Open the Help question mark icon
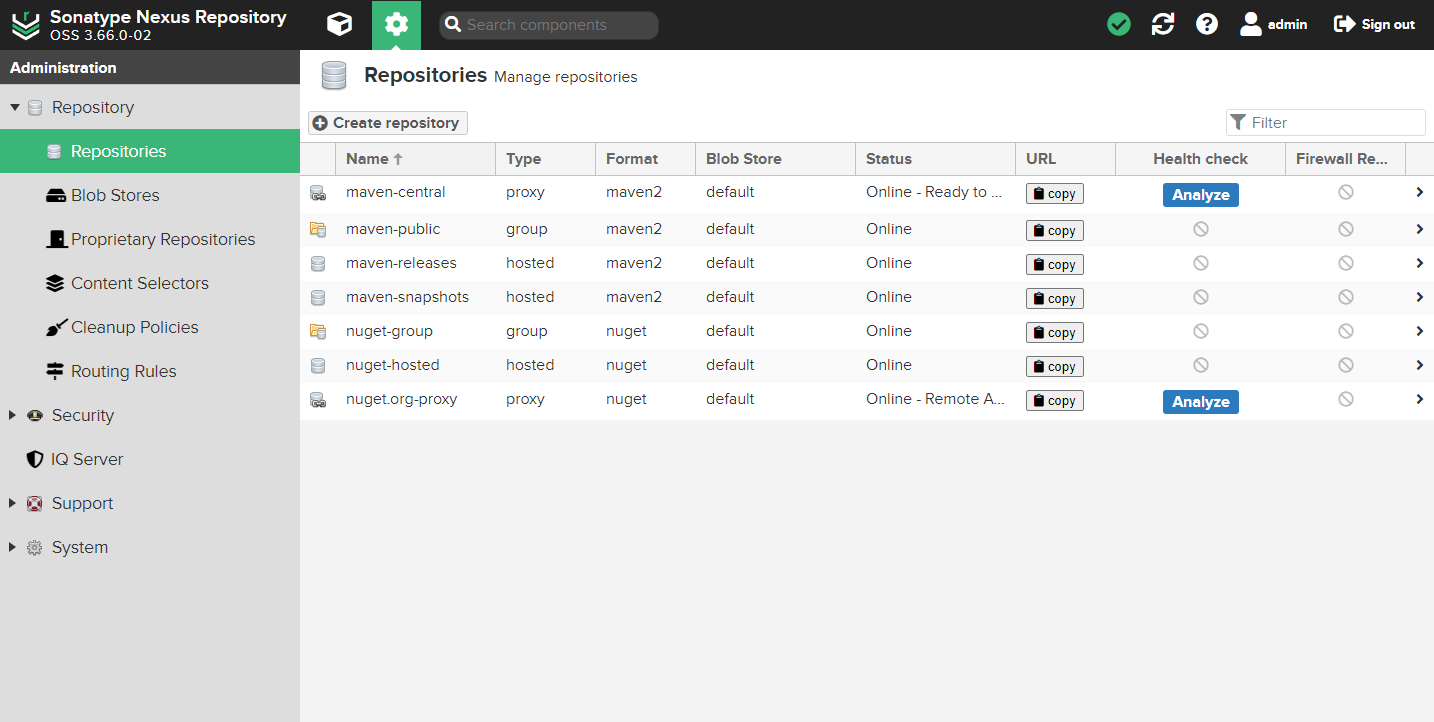 [x=1207, y=25]
